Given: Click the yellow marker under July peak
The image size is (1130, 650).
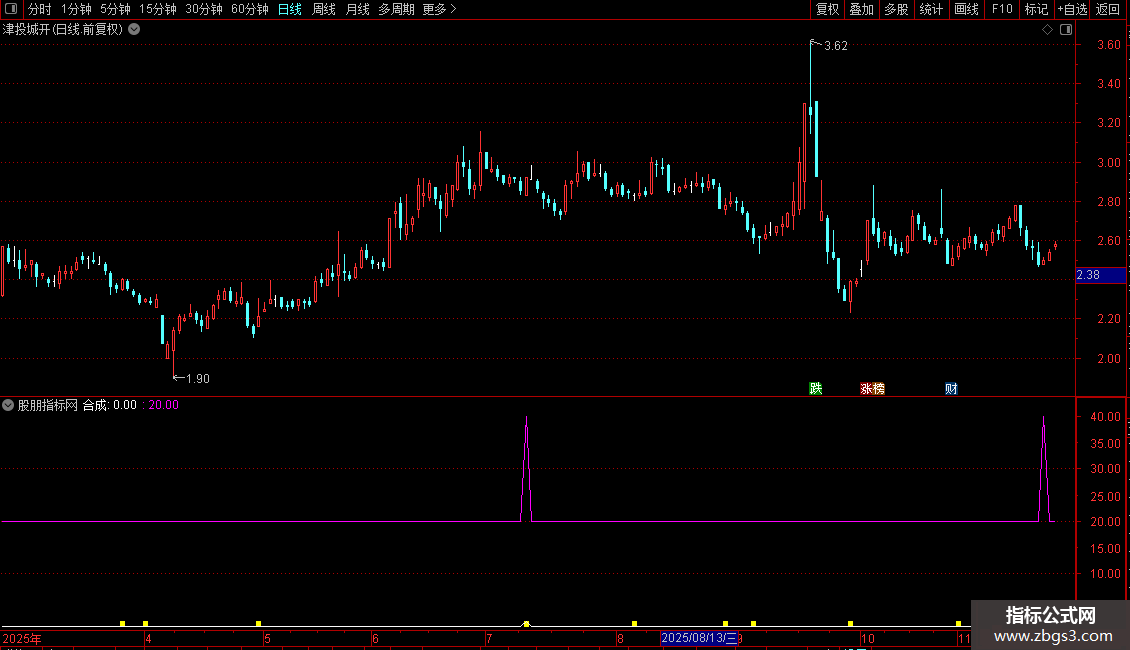Looking at the screenshot, I should pyautogui.click(x=526, y=623).
